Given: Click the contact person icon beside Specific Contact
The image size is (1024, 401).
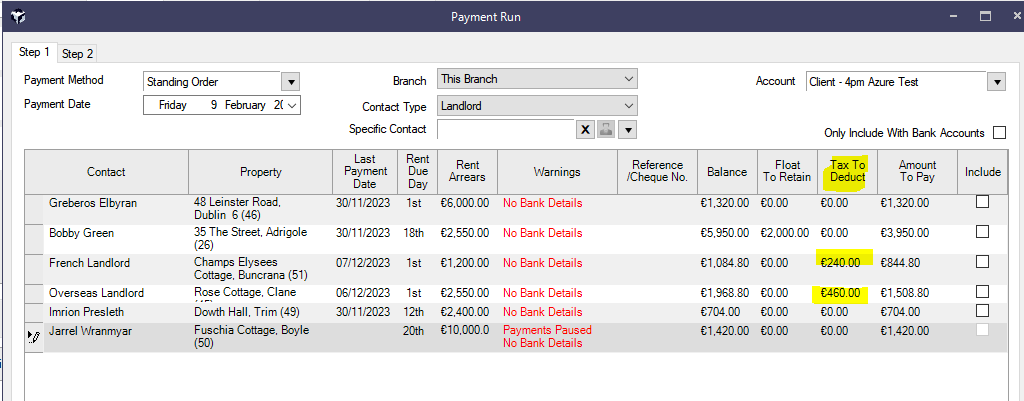Looking at the screenshot, I should click(607, 130).
